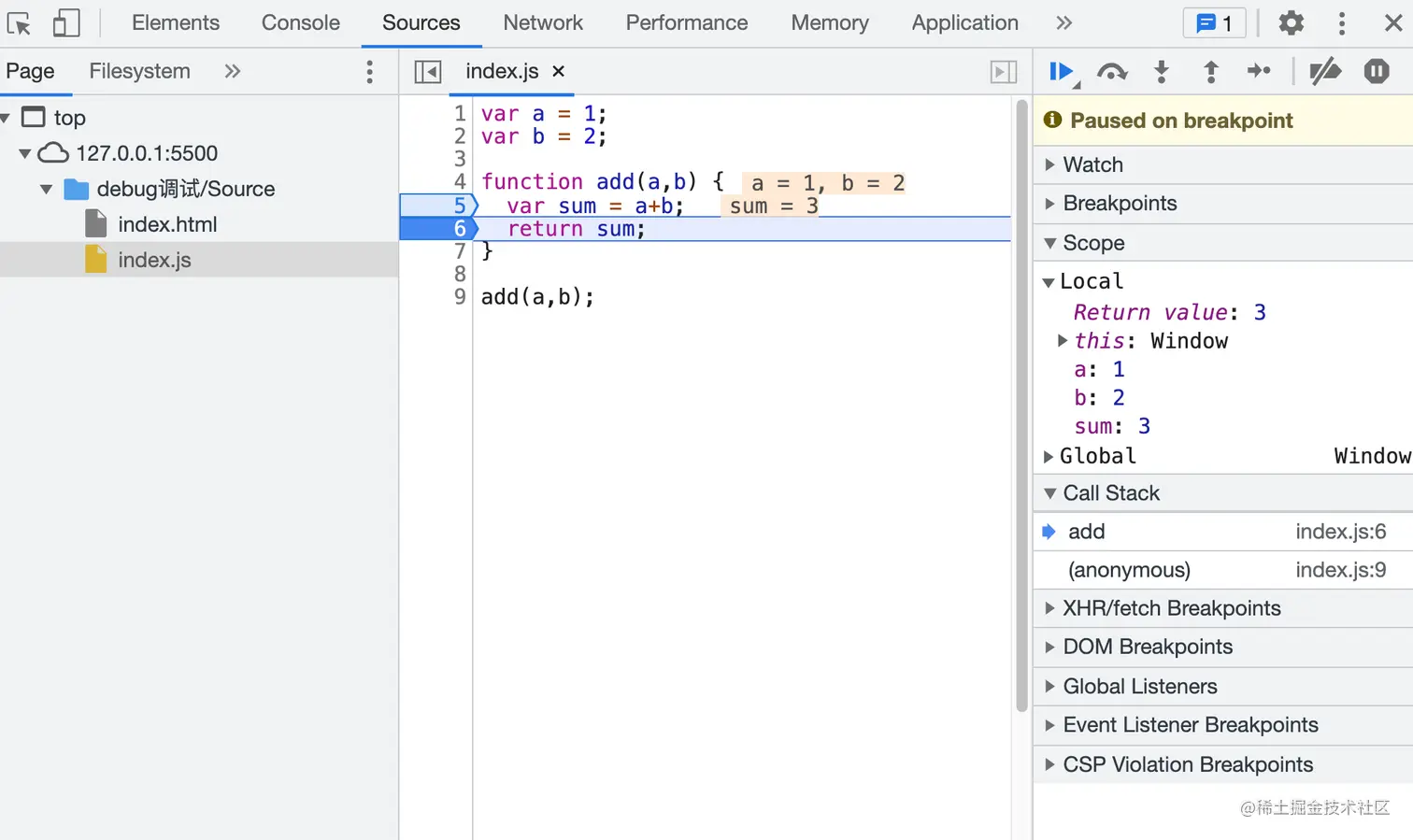Show more DevTools tabs chevron
1413x840 pixels.
coord(1063,22)
